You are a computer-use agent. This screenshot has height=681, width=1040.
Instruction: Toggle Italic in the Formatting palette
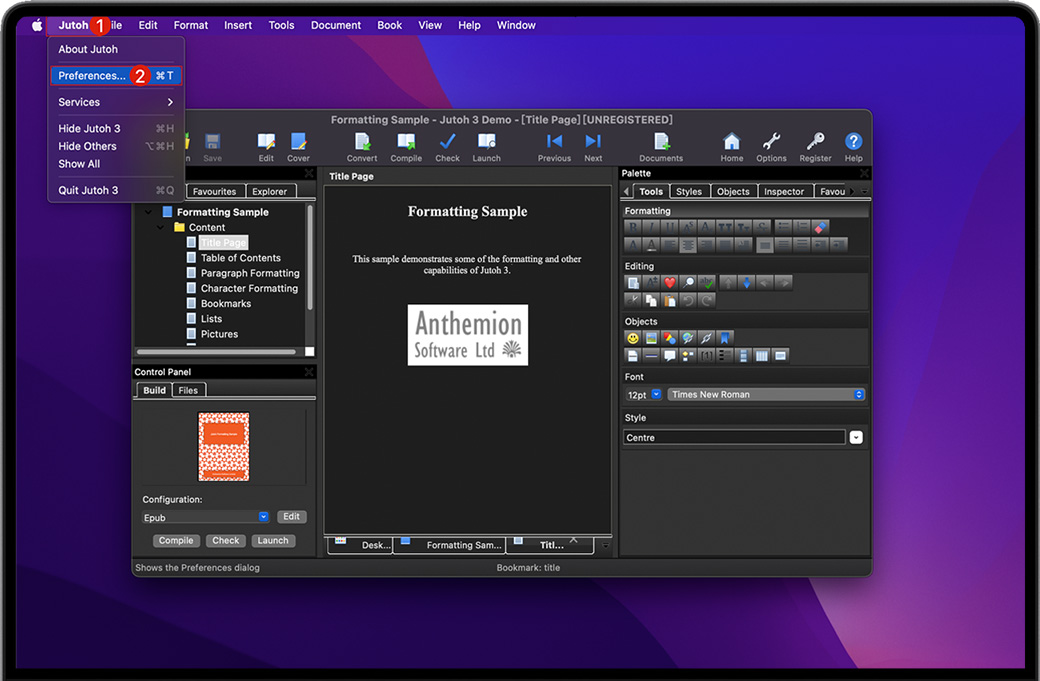point(651,227)
